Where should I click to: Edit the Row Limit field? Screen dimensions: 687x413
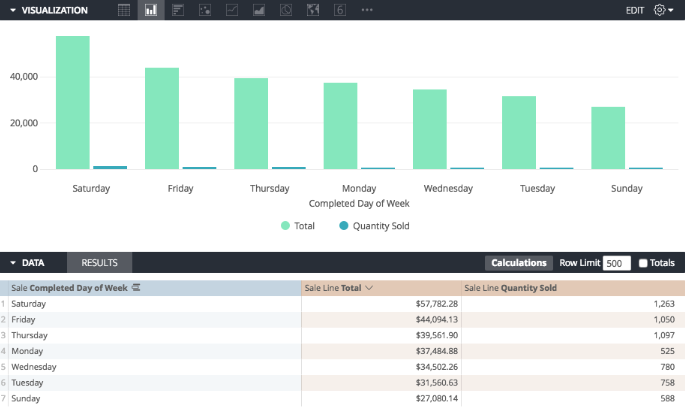pyautogui.click(x=617, y=263)
